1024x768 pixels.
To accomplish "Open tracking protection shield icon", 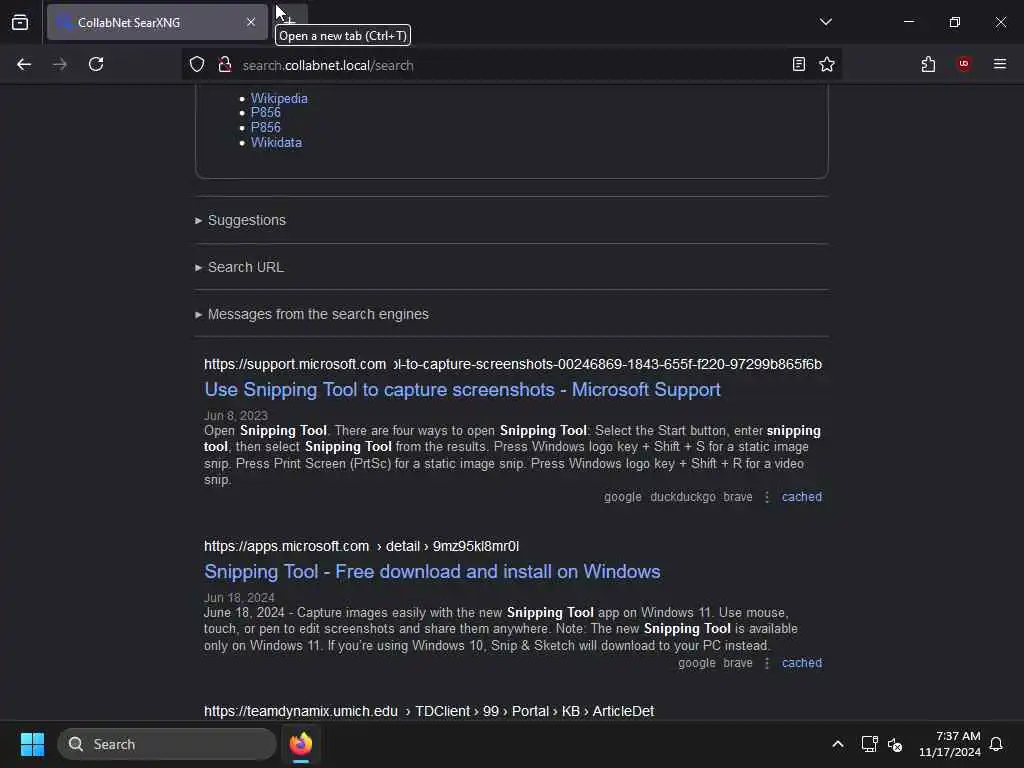I will (x=197, y=64).
